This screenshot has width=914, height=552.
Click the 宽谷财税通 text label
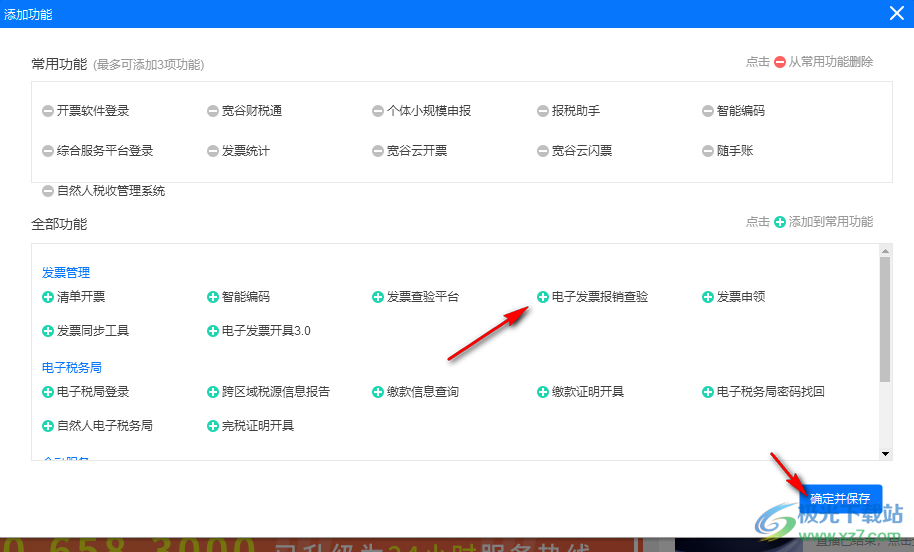pyautogui.click(x=252, y=111)
